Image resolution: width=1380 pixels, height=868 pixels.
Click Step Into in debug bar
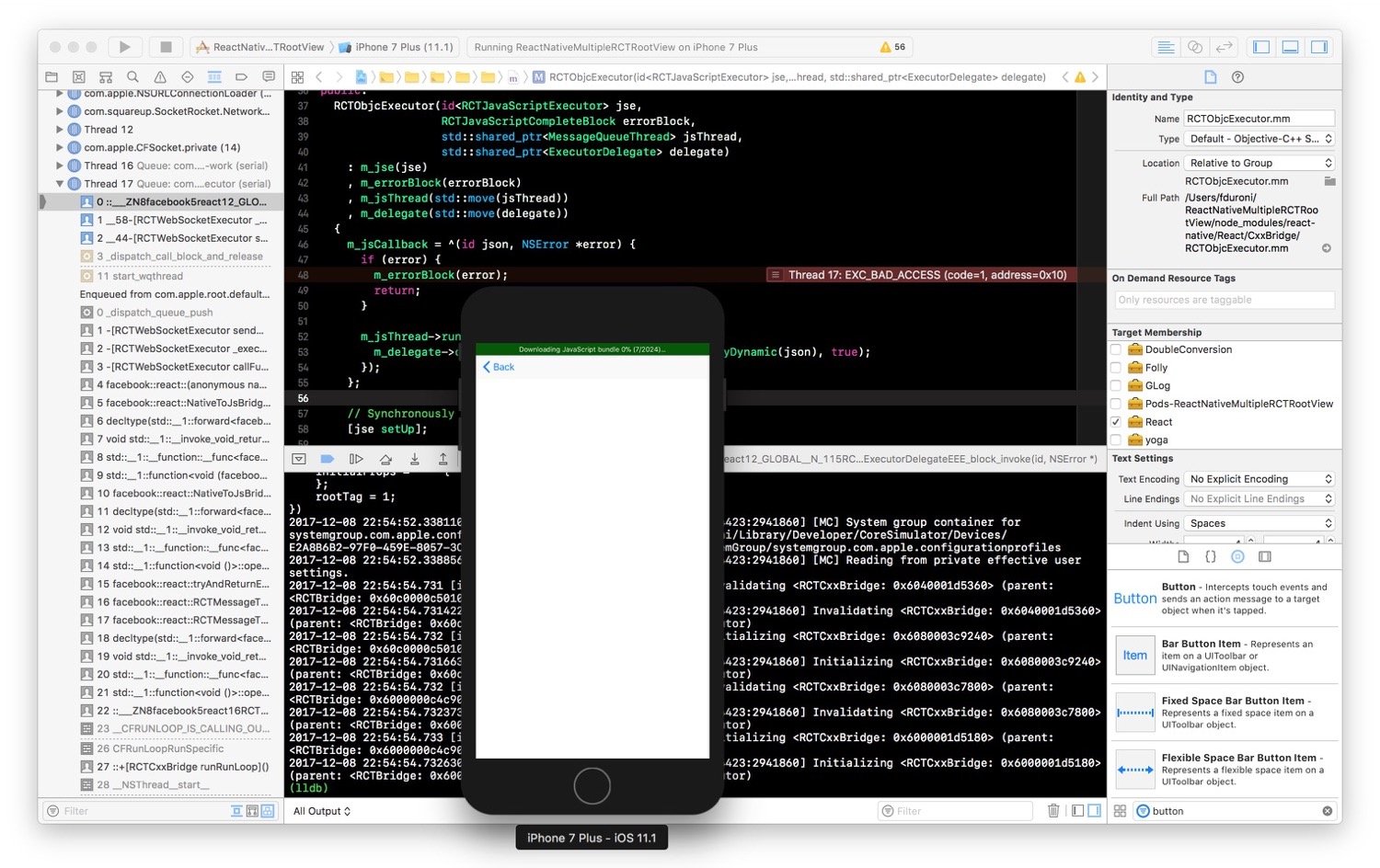click(414, 459)
